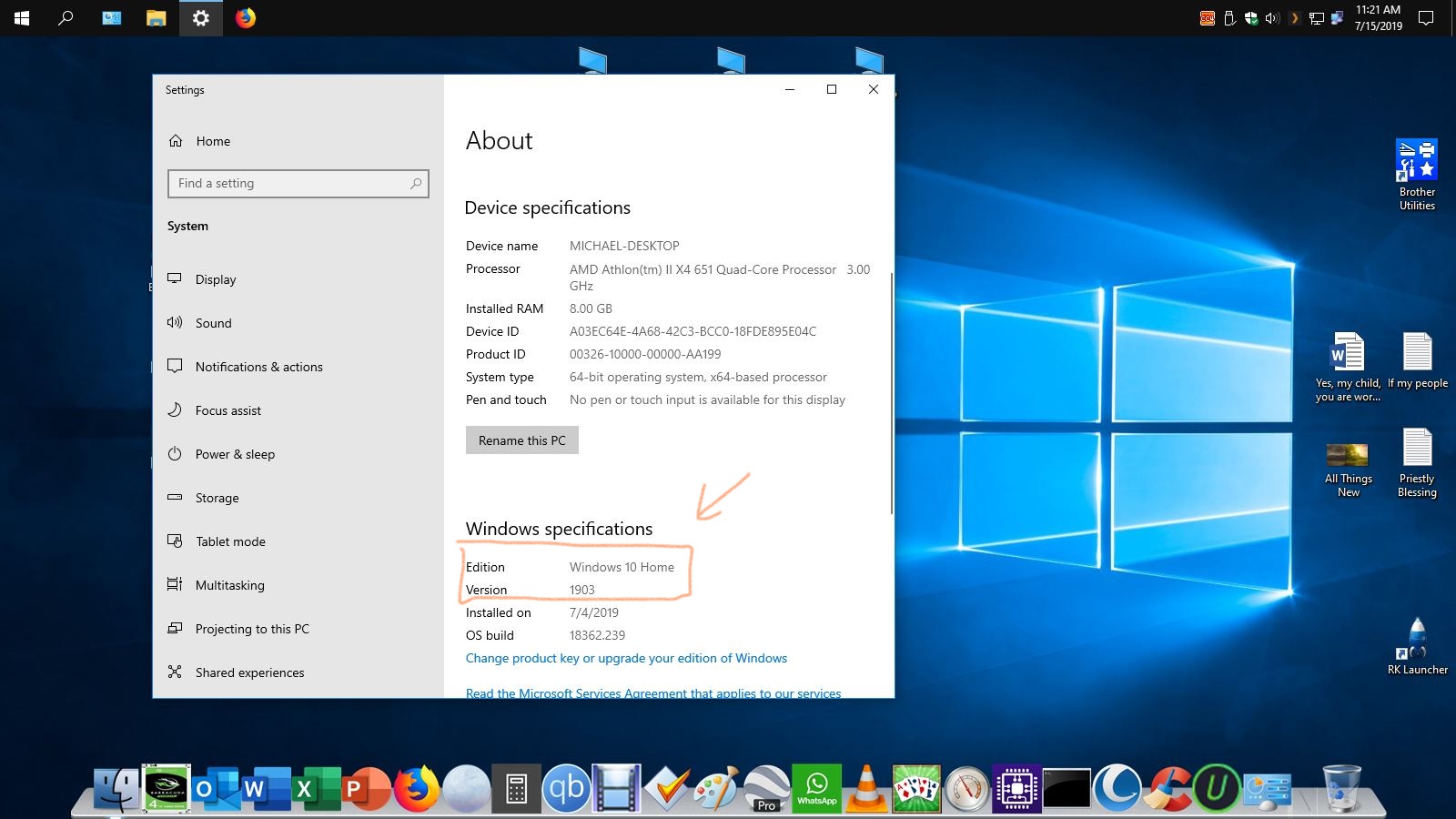Open Sound settings in sidebar
The height and width of the screenshot is (819, 1456).
pyautogui.click(x=199, y=323)
